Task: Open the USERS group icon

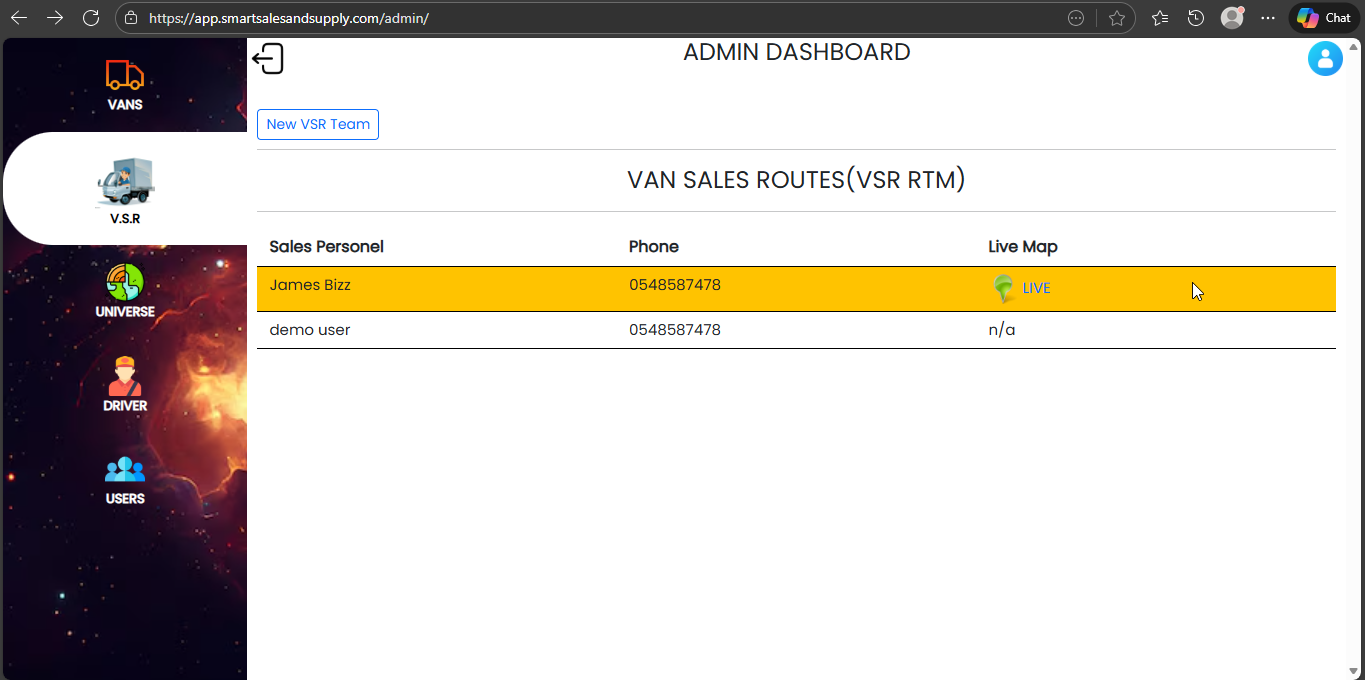Action: point(125,469)
